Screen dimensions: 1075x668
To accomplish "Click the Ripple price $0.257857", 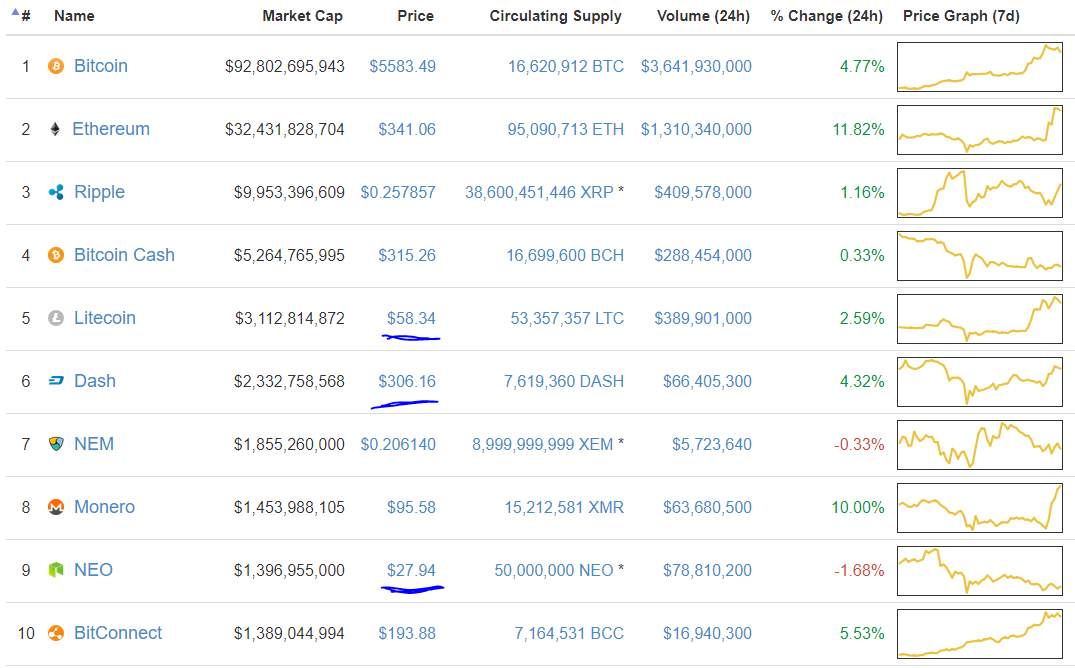I will click(x=398, y=193).
